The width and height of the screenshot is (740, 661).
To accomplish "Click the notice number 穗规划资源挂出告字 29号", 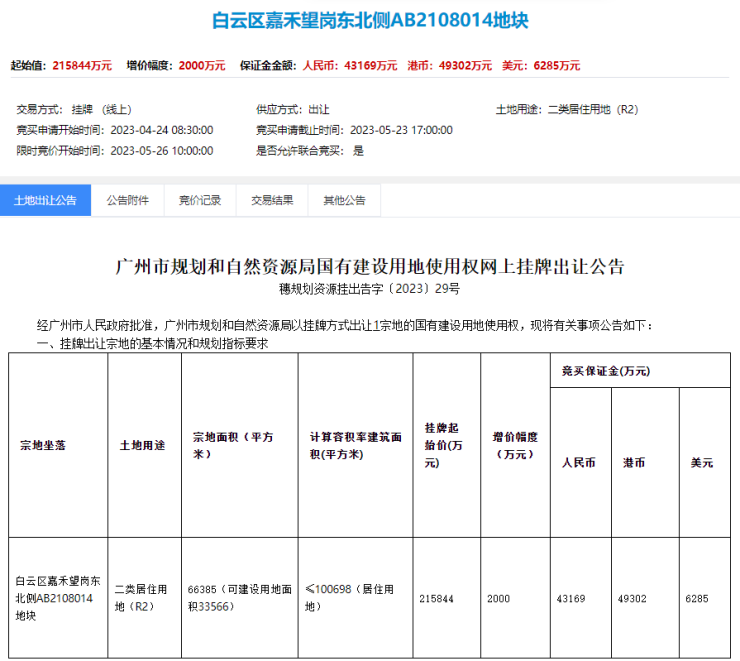I will pyautogui.click(x=370, y=289).
